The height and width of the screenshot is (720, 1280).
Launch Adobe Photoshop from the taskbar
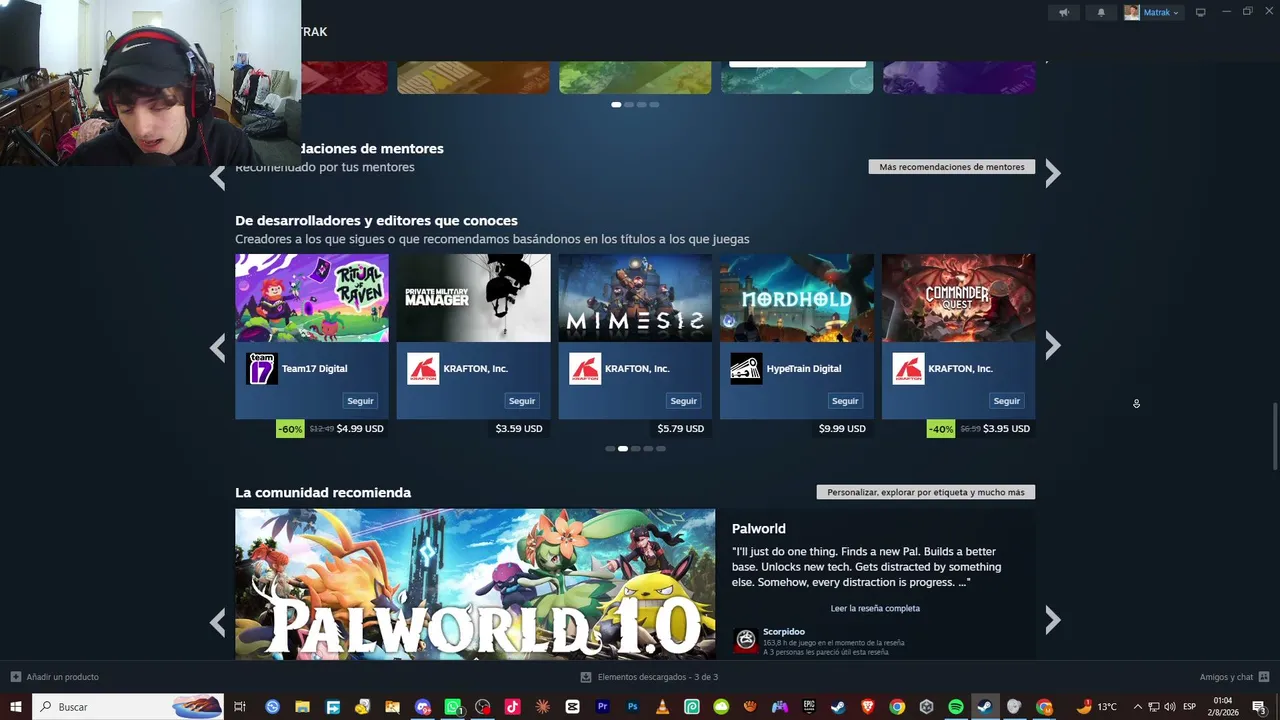coord(633,707)
